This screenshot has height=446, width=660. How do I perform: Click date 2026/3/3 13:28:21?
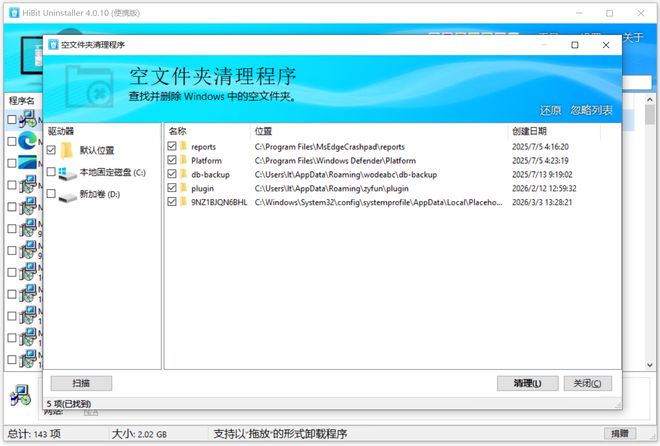point(542,202)
